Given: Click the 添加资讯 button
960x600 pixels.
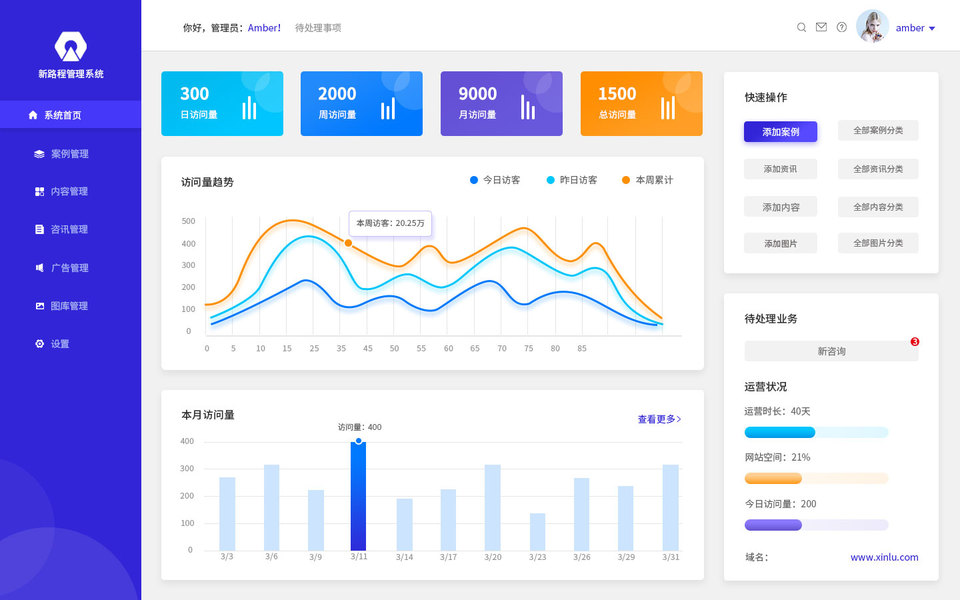Looking at the screenshot, I should 781,169.
